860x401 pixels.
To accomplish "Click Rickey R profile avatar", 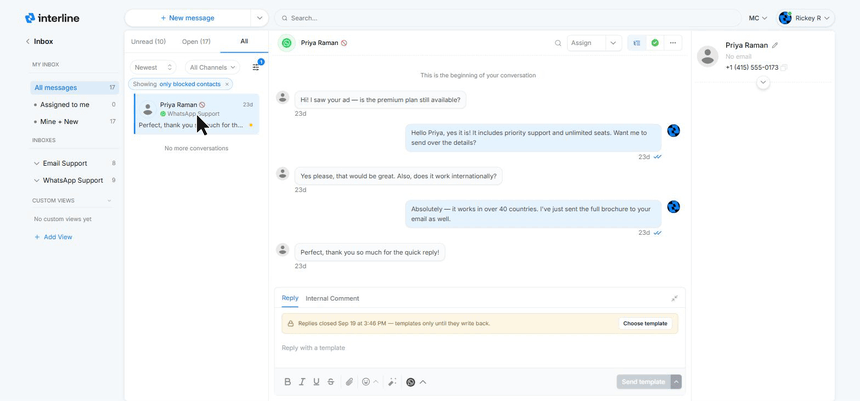I will pos(785,18).
